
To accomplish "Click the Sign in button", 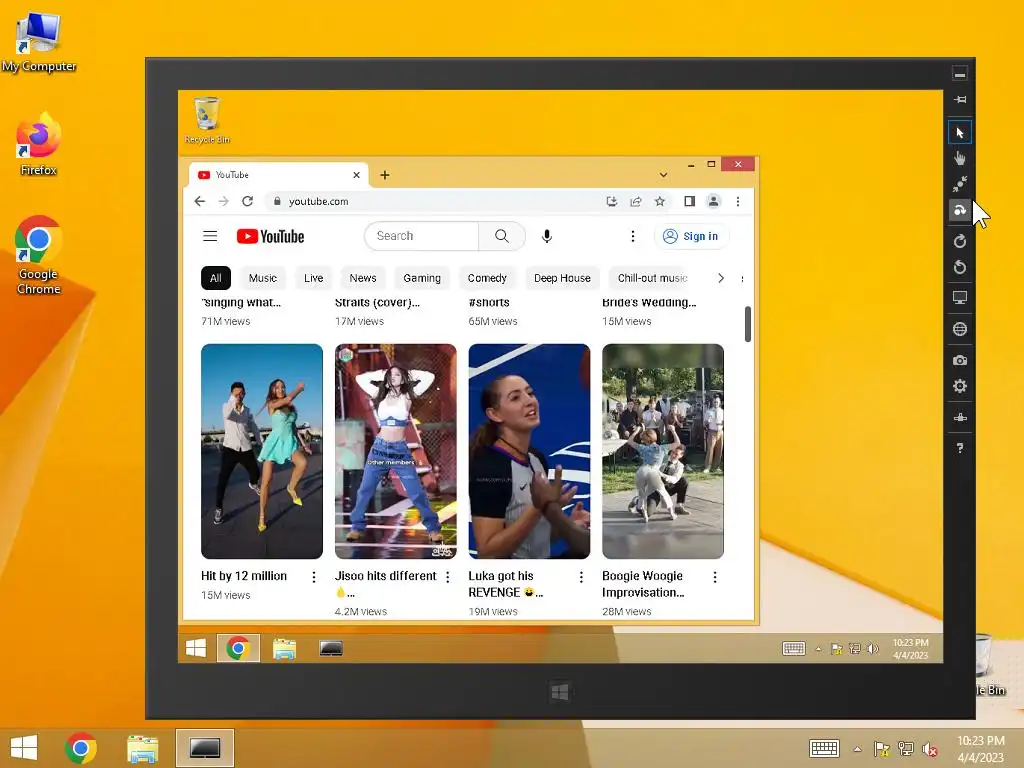I will click(x=691, y=236).
